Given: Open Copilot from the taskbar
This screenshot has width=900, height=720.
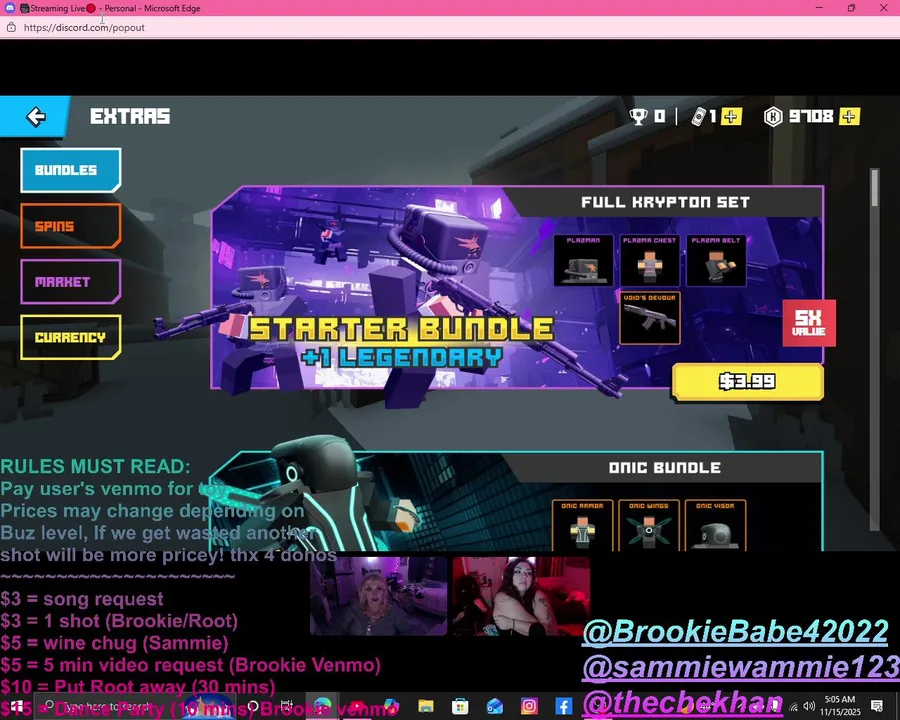Looking at the screenshot, I should pyautogui.click(x=391, y=706).
